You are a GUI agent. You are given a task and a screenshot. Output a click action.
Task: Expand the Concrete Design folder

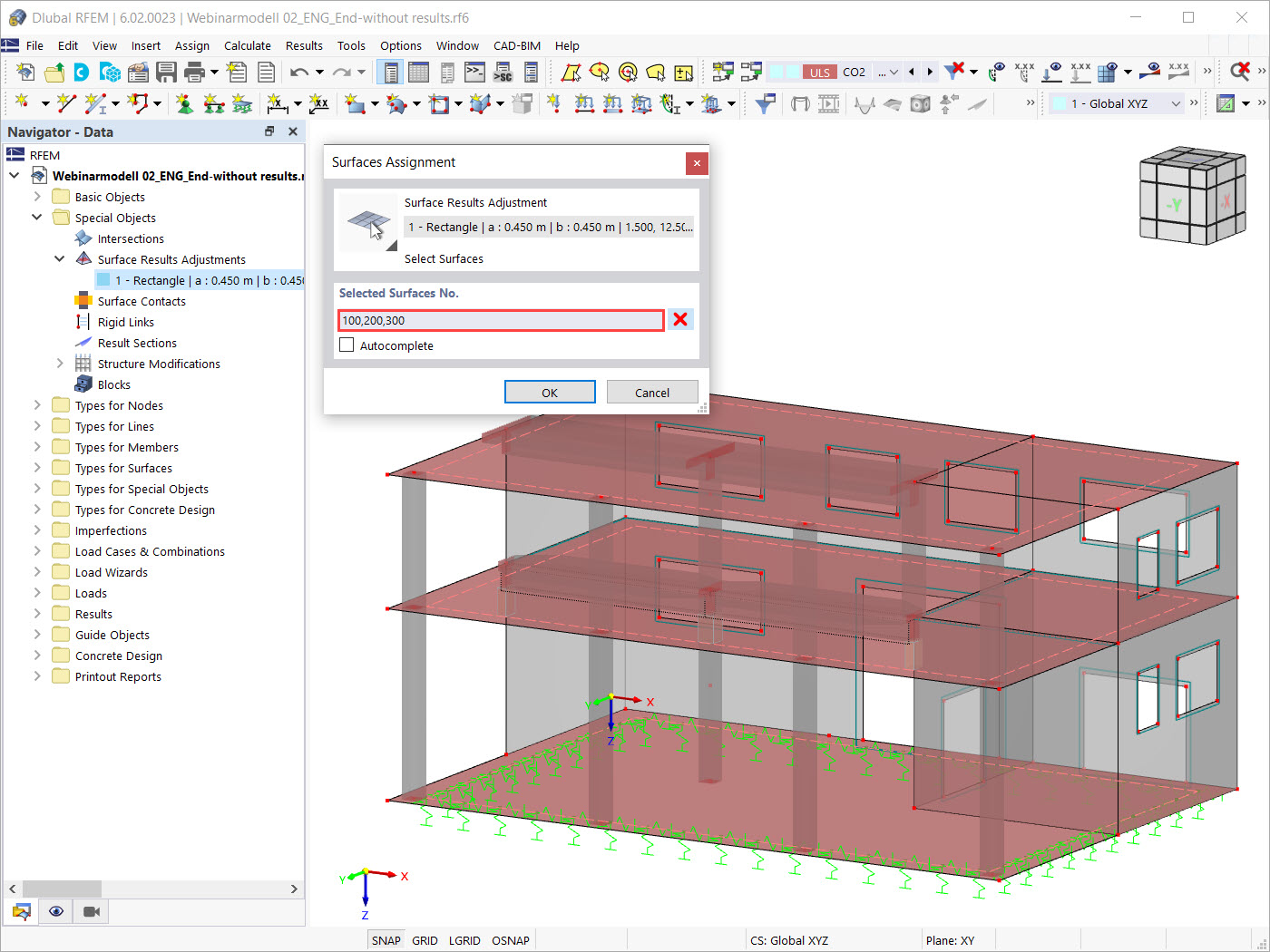(37, 655)
